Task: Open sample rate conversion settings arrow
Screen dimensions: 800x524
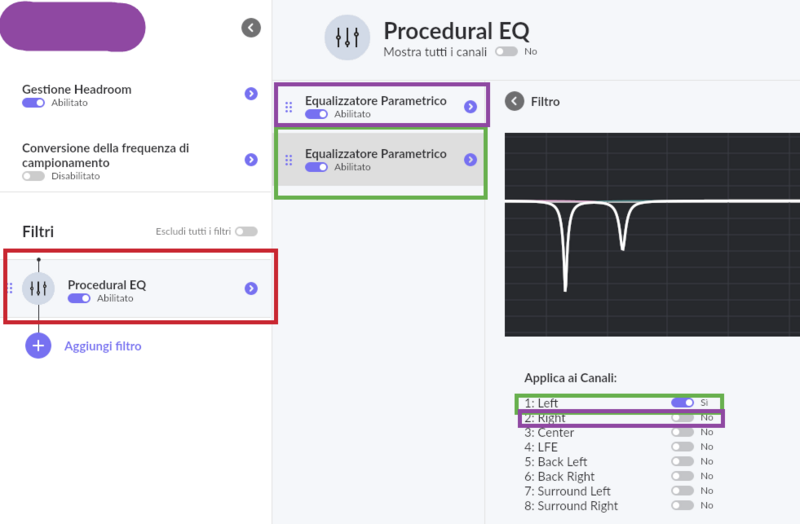Action: (251, 160)
